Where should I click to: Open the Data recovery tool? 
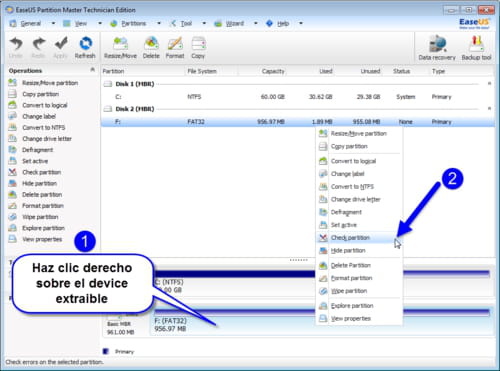point(437,48)
